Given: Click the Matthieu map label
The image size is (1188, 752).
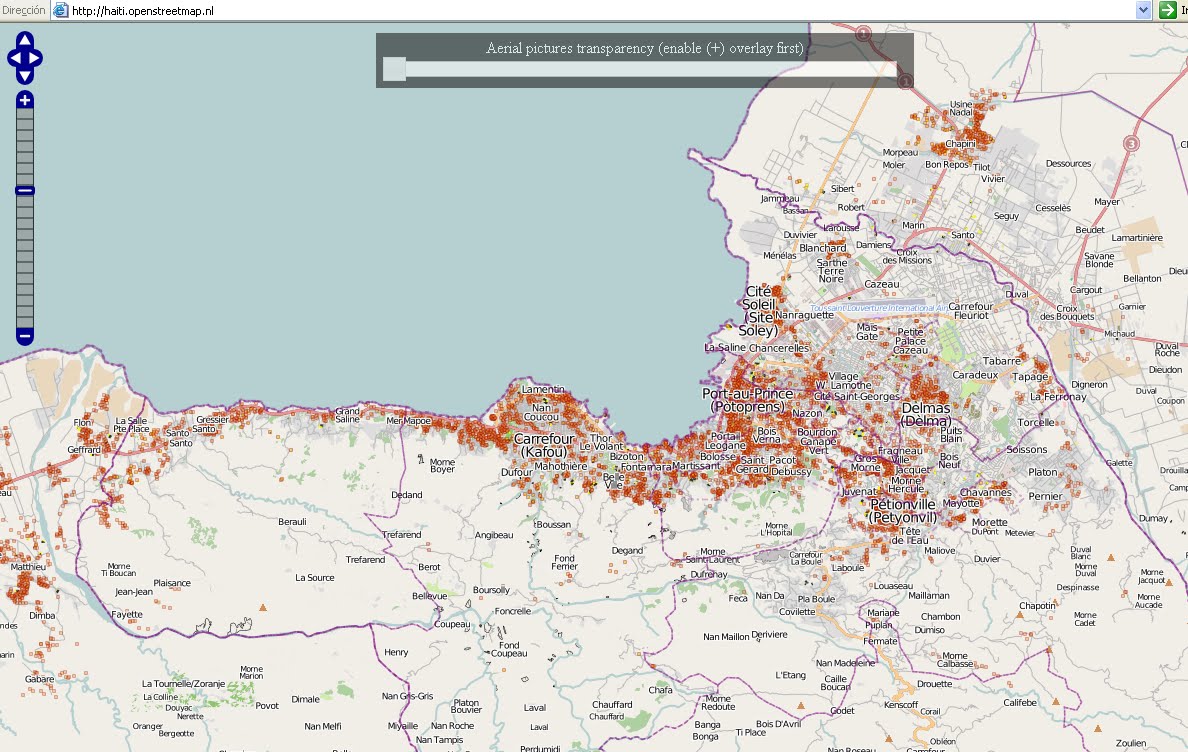Looking at the screenshot, I should (x=28, y=567).
